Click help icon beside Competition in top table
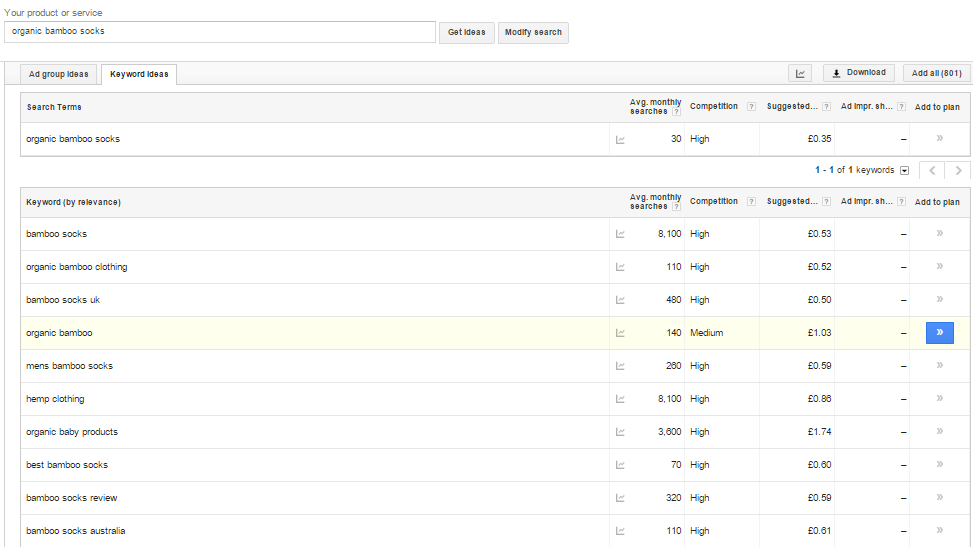 pyautogui.click(x=751, y=107)
